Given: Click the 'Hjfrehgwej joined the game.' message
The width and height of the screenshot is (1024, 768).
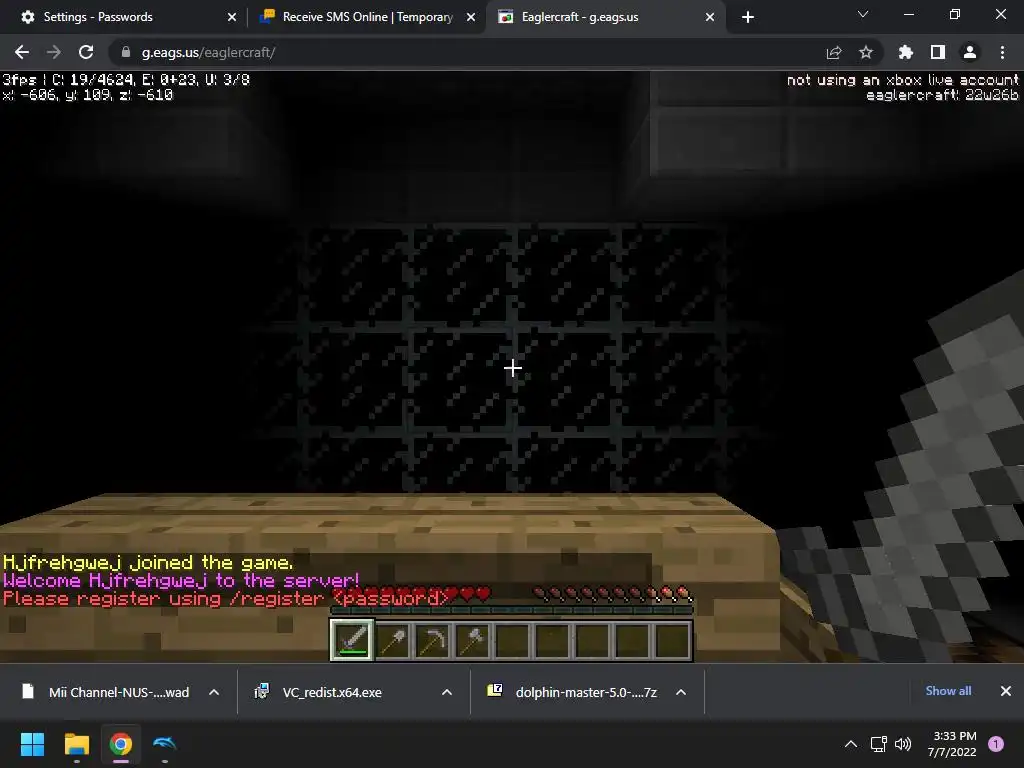Looking at the screenshot, I should 148,562.
